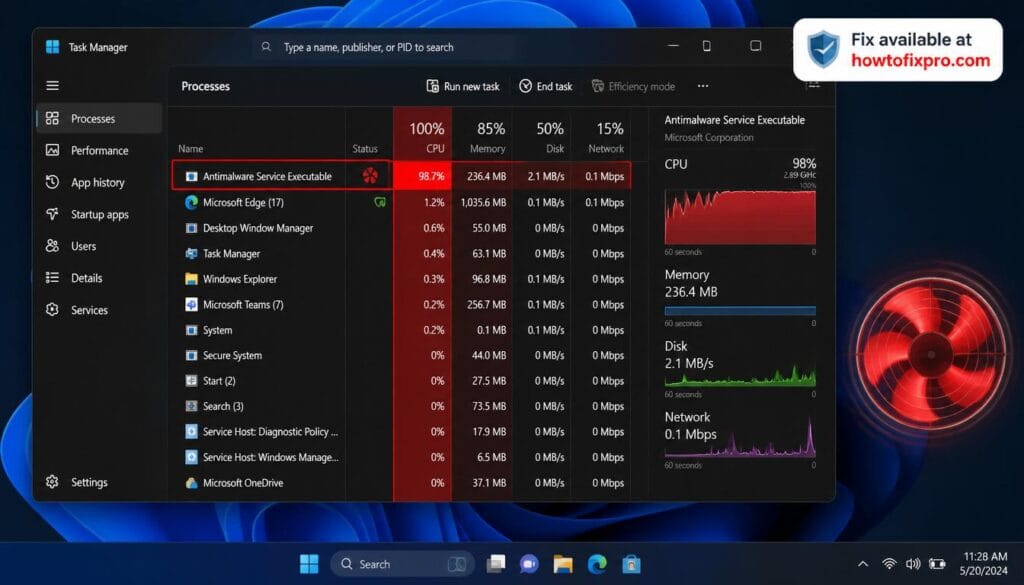Screen dimensions: 1024x585
Task: Open Task View from the taskbar
Action: point(496,564)
